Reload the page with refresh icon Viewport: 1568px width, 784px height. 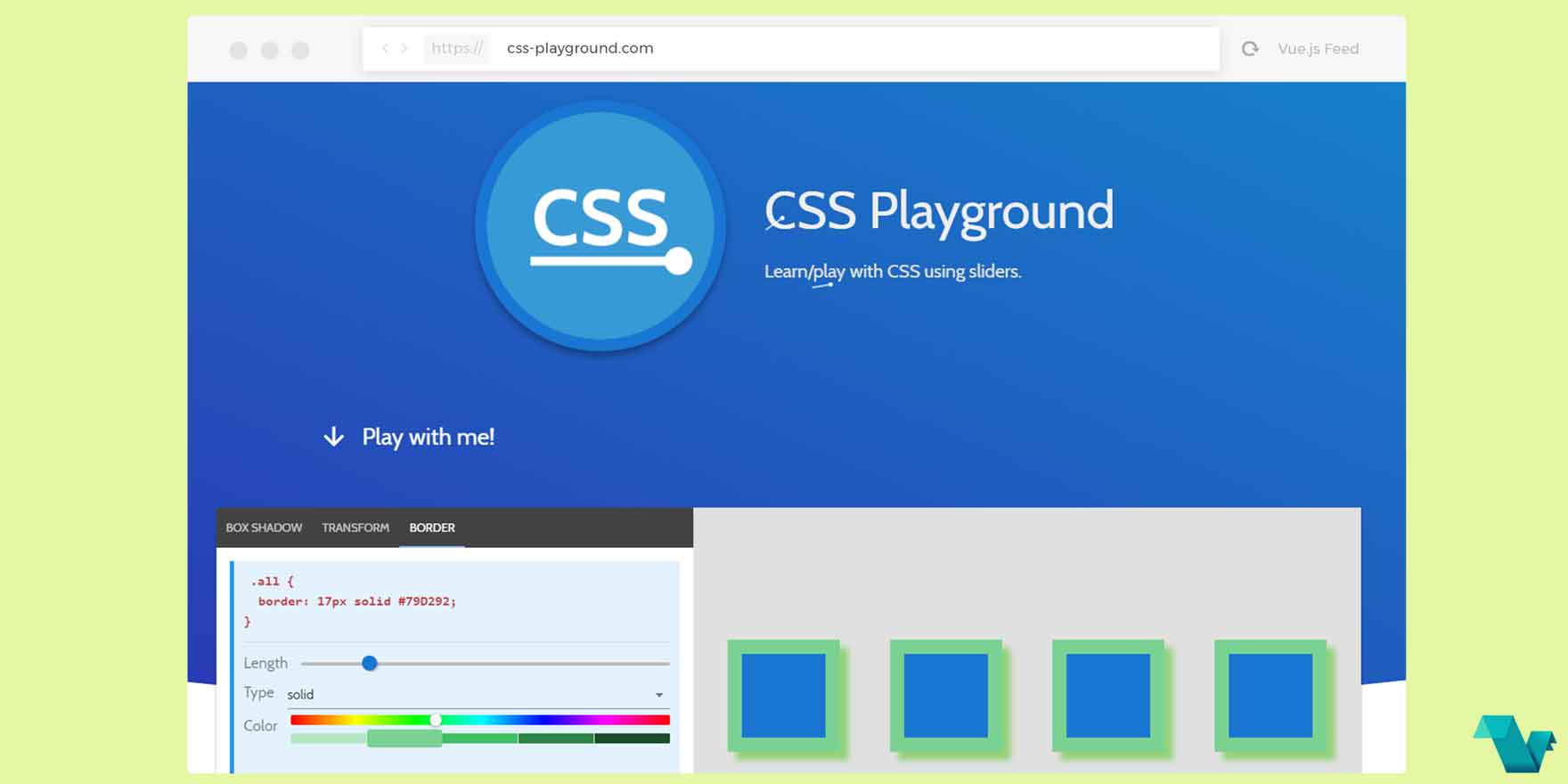[x=1250, y=49]
